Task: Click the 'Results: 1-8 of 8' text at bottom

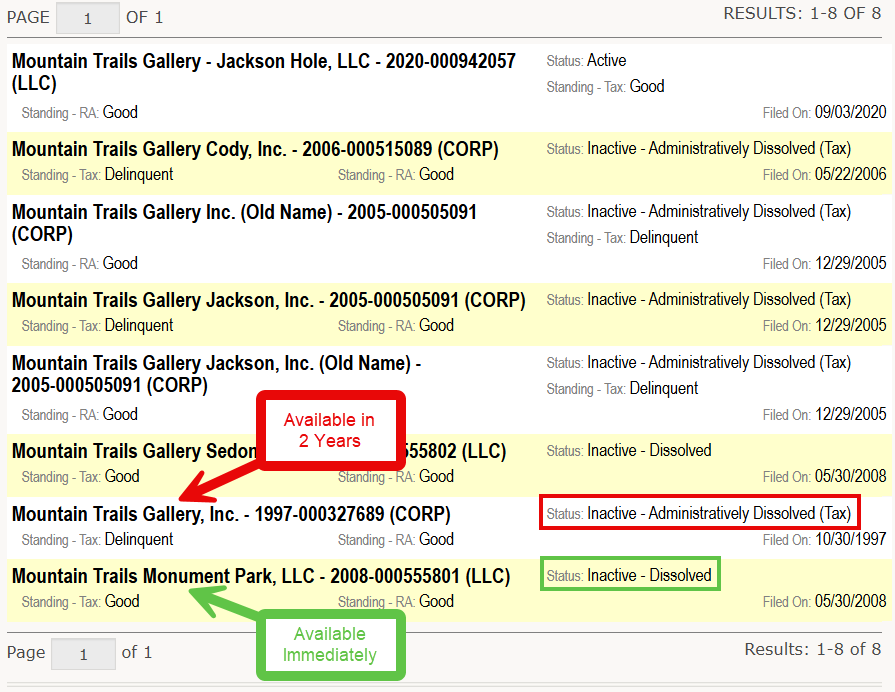Action: 812,650
